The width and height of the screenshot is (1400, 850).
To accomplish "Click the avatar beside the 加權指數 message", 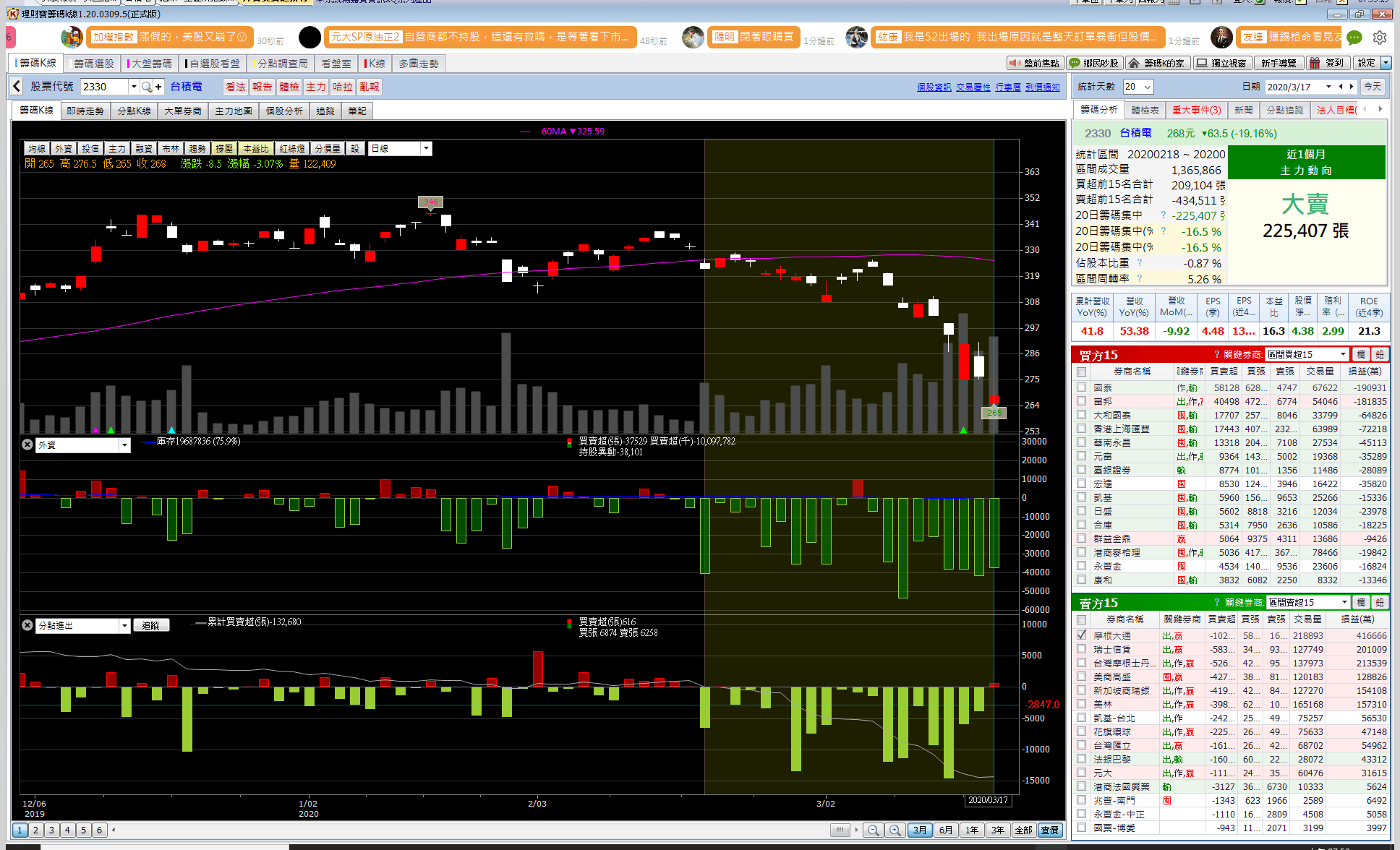I will [x=72, y=37].
